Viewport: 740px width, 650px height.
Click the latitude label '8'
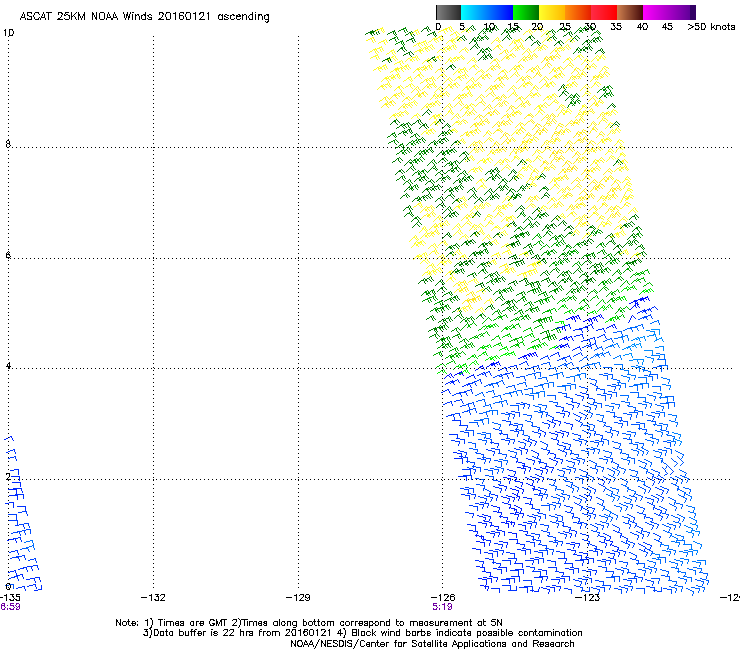[x=8, y=144]
